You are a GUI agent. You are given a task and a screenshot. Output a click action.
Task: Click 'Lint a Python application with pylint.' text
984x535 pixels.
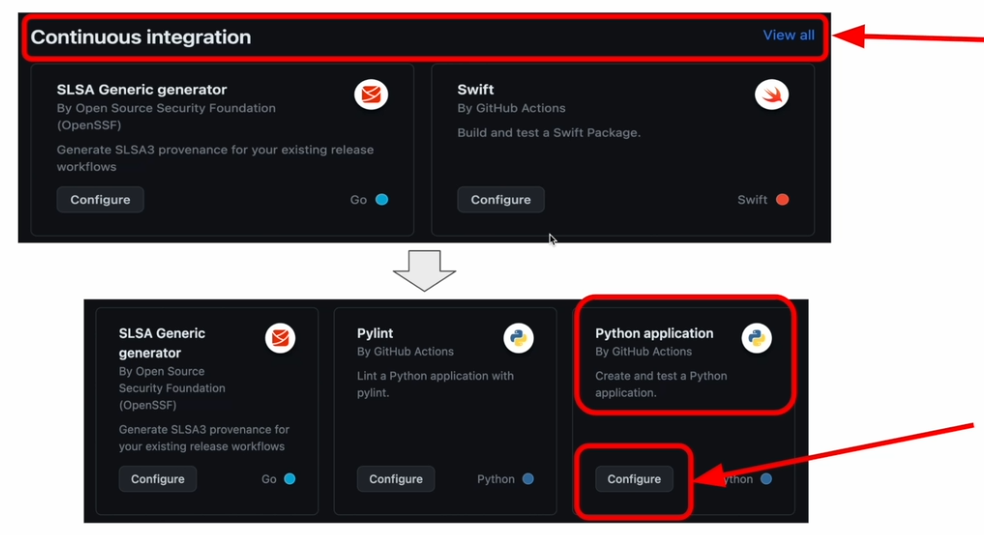point(435,384)
